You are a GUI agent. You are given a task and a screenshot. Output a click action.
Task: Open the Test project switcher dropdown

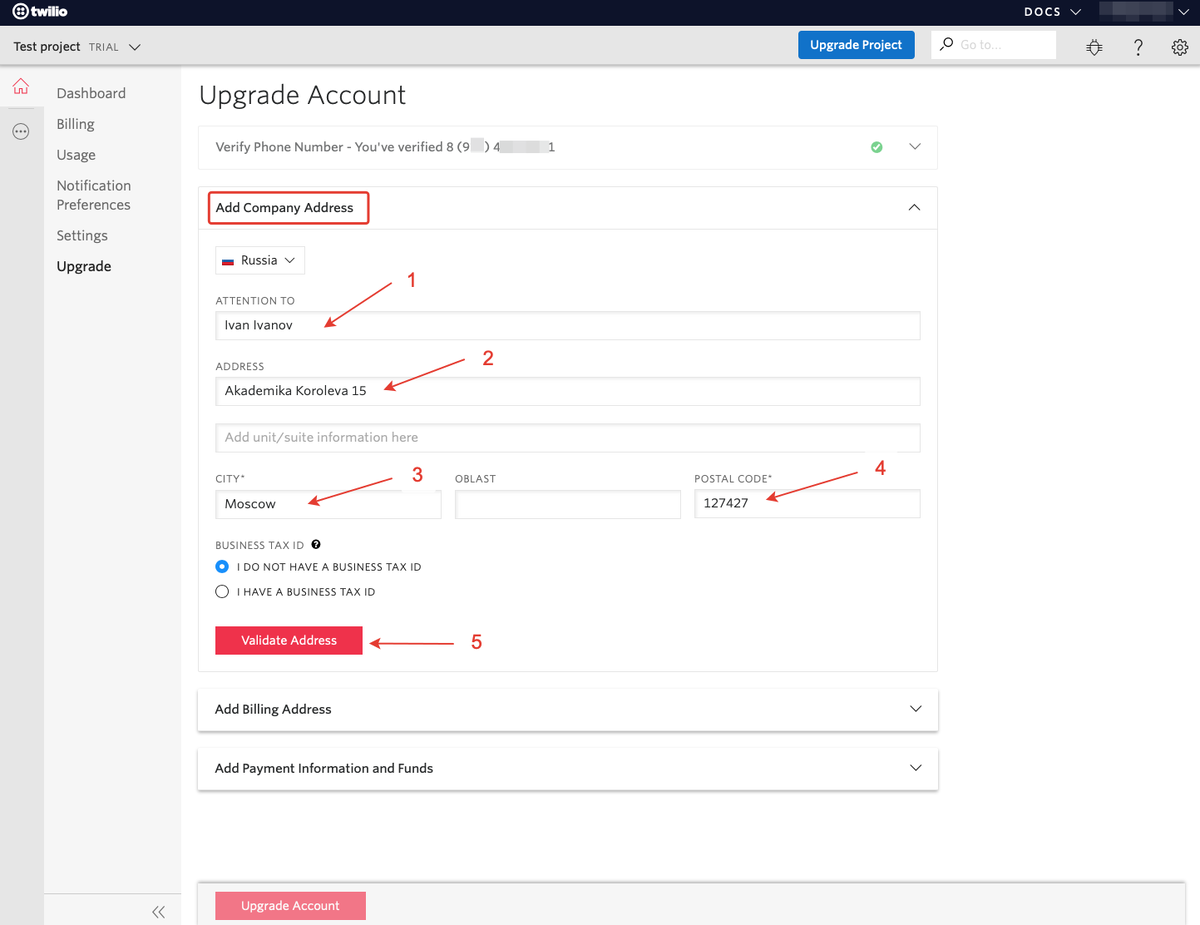coord(77,46)
